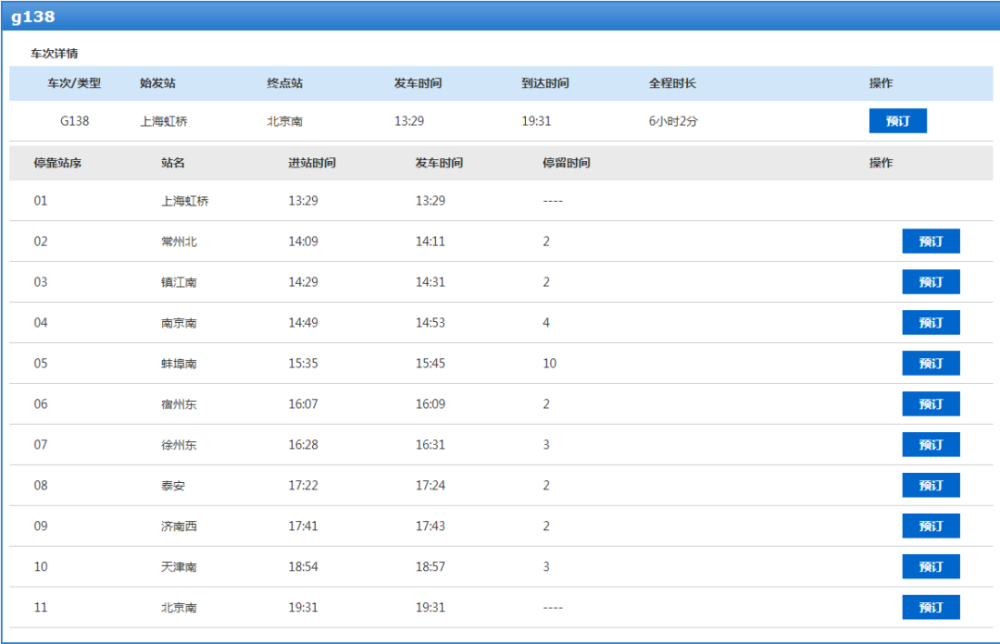Select station name 镇江南
1000x644 pixels.
[179, 282]
